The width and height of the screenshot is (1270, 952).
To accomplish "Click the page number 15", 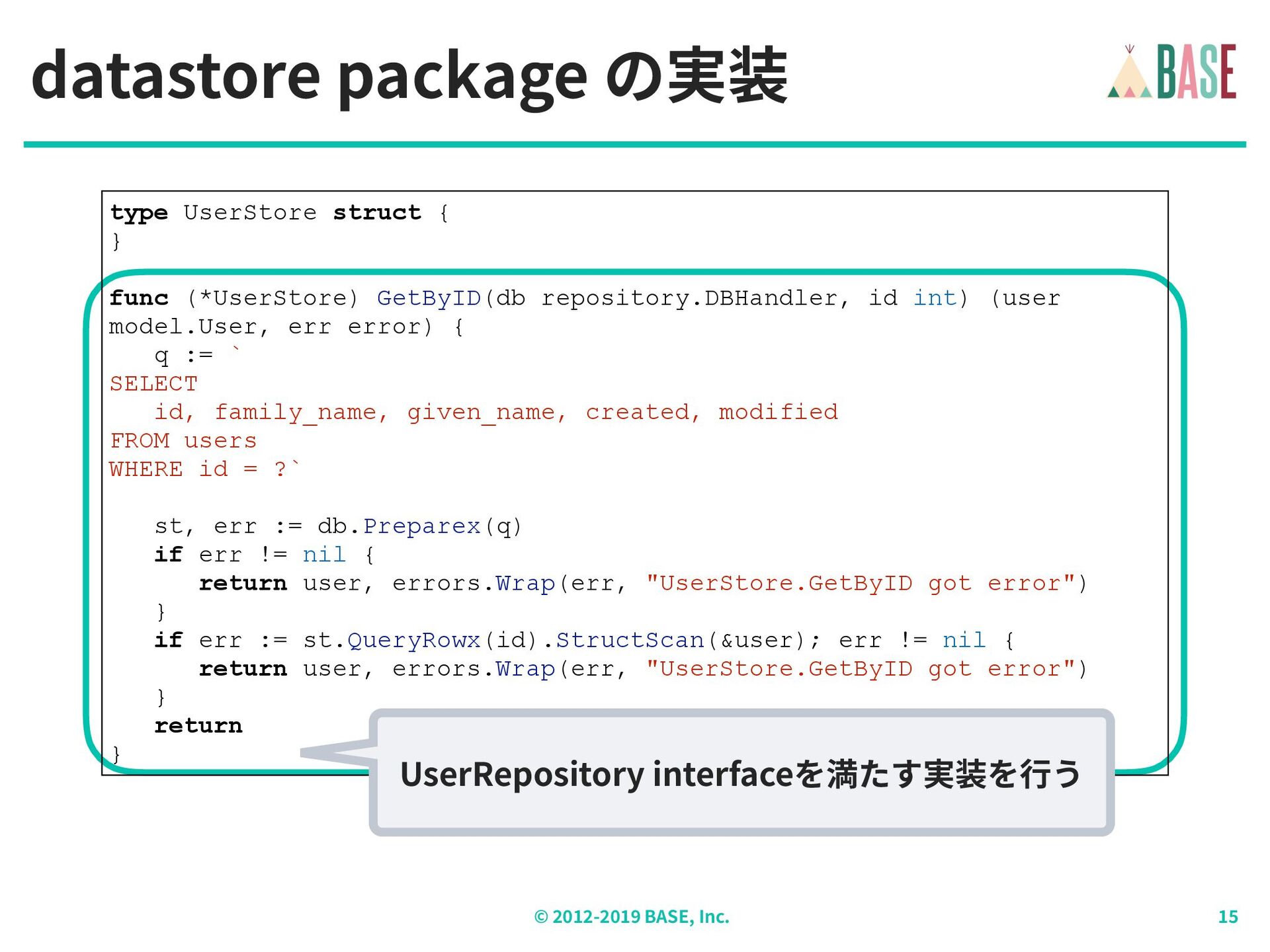I will (x=1228, y=917).
